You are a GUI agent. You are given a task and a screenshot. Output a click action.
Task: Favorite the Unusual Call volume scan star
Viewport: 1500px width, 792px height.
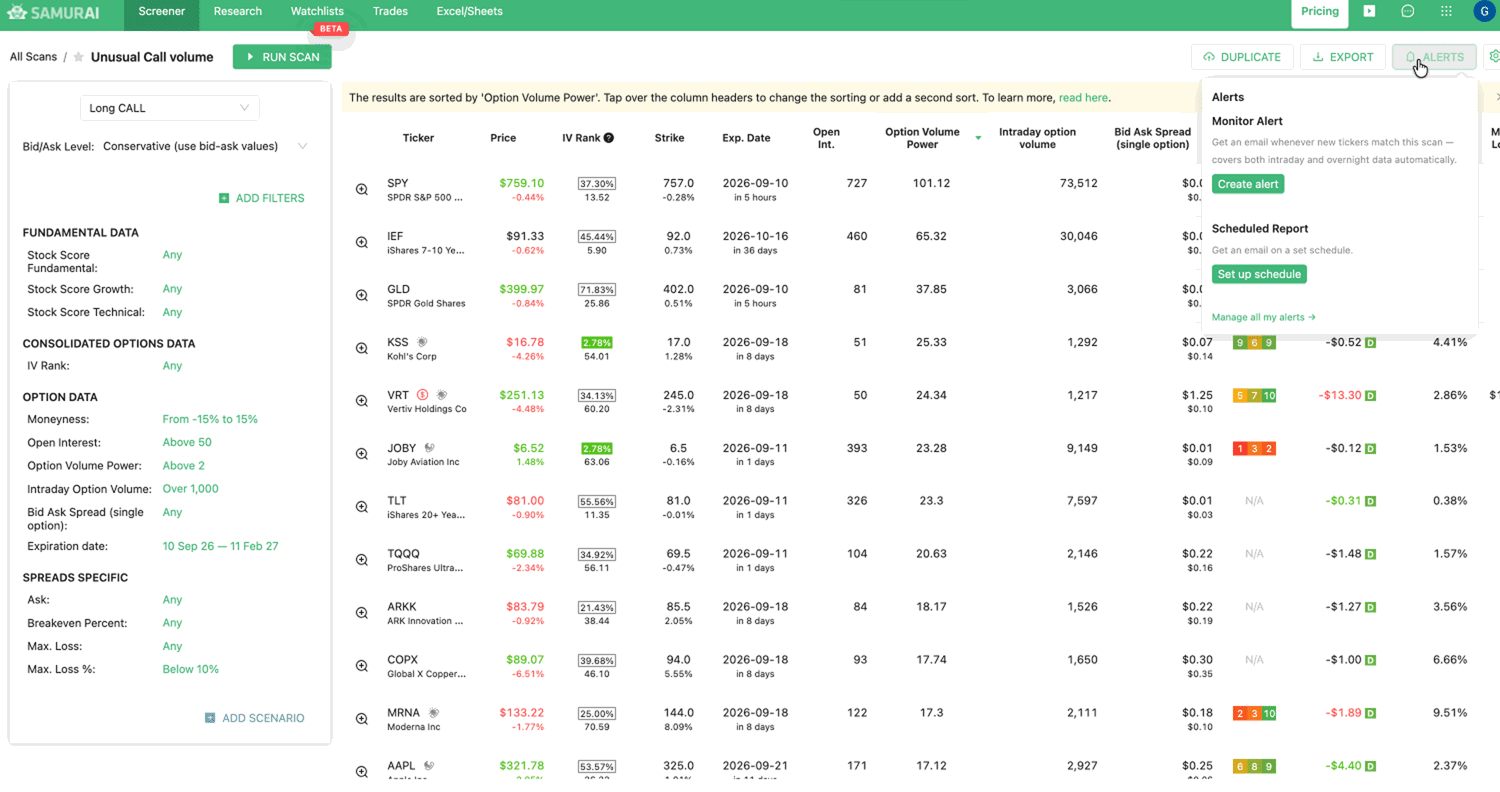(x=79, y=57)
